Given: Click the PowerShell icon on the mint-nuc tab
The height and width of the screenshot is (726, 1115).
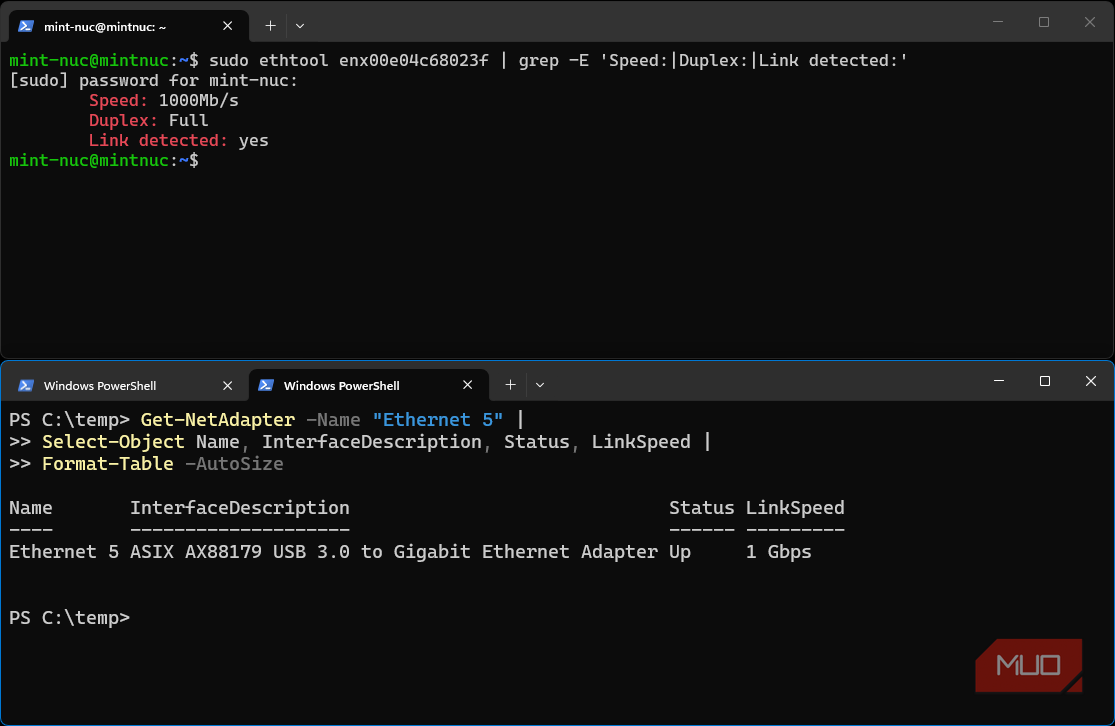Looking at the screenshot, I should [x=26, y=26].
